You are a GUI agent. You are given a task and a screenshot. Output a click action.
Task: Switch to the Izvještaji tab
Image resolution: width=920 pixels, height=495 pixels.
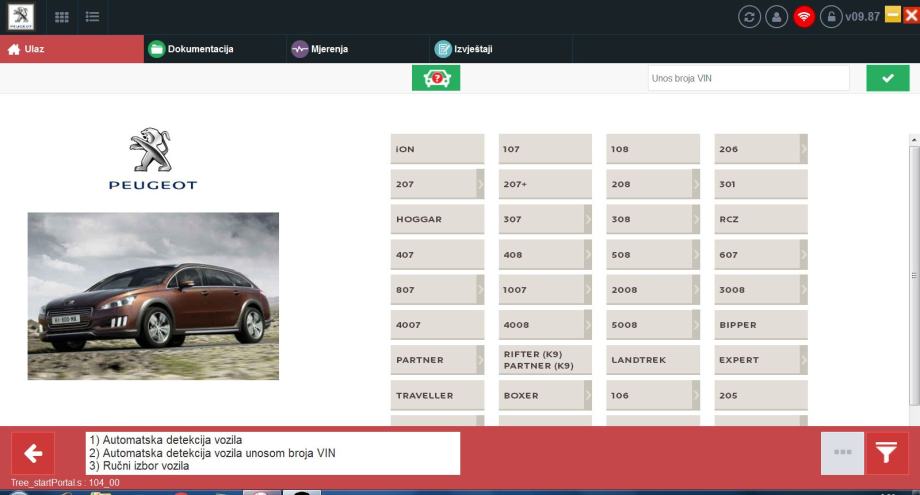[x=501, y=49]
